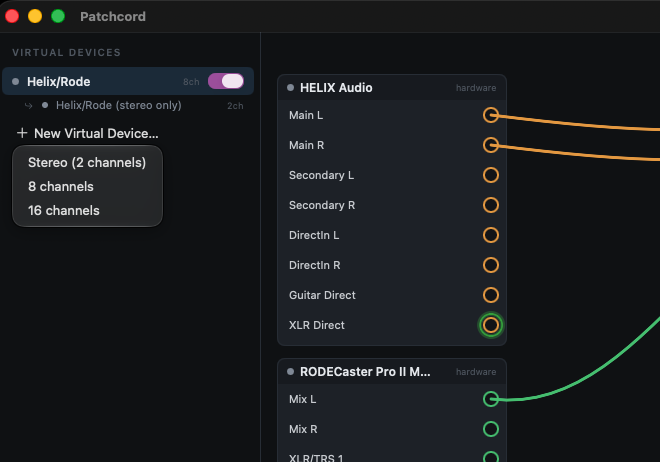The image size is (660, 462).
Task: Click New Virtual Device button
Action: point(88,133)
